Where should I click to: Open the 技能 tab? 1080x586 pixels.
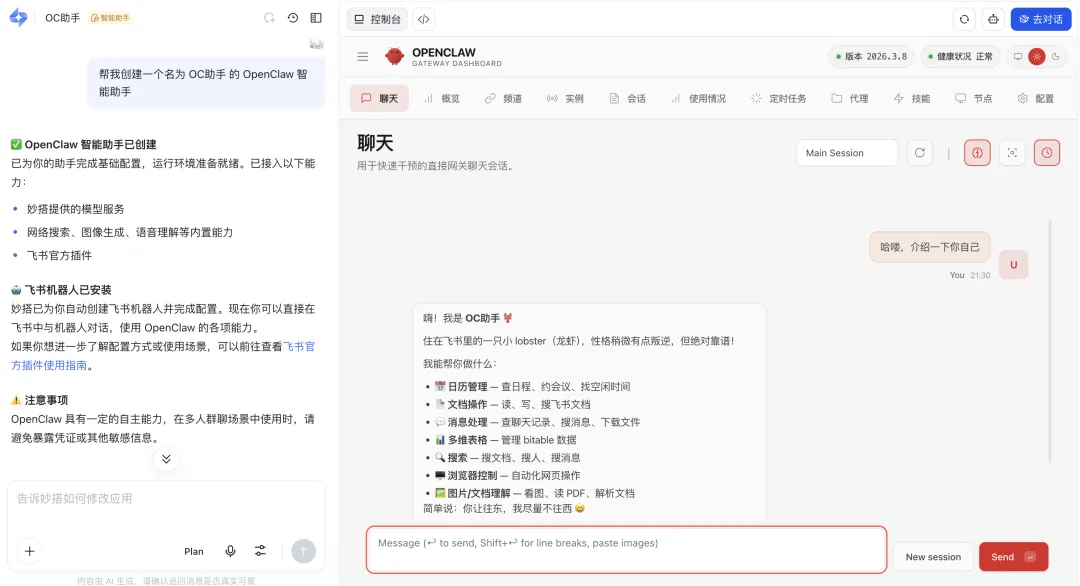coord(912,98)
